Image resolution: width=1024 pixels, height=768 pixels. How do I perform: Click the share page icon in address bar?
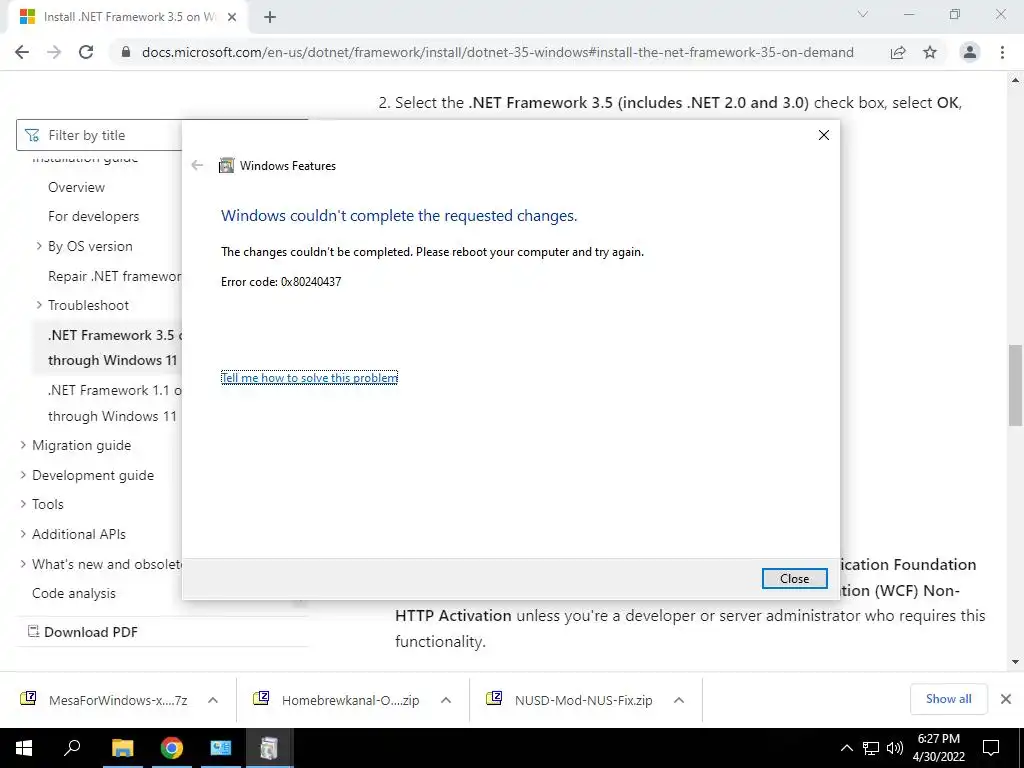tap(898, 52)
